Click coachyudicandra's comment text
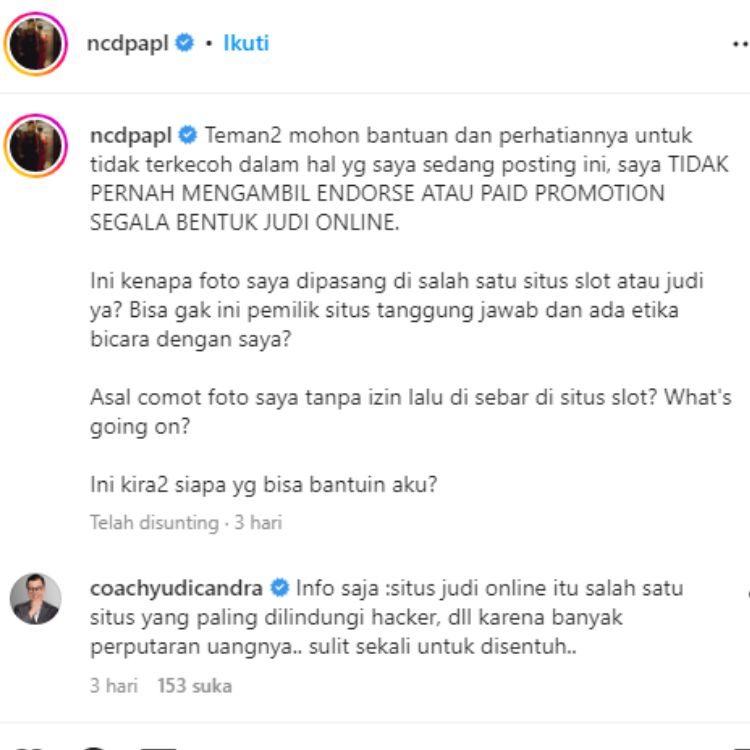The width and height of the screenshot is (750, 750). (x=386, y=617)
